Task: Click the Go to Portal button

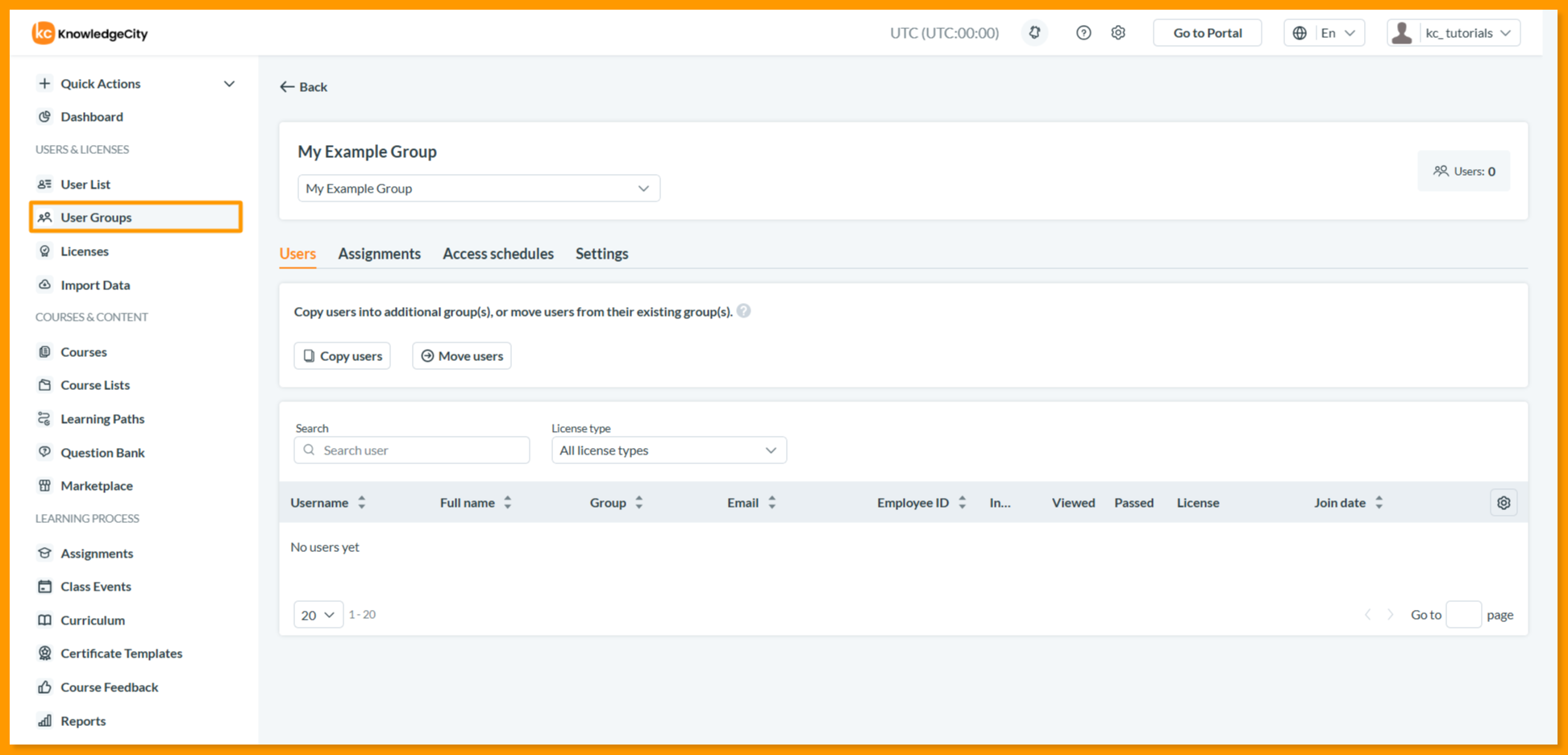Action: coord(1207,33)
